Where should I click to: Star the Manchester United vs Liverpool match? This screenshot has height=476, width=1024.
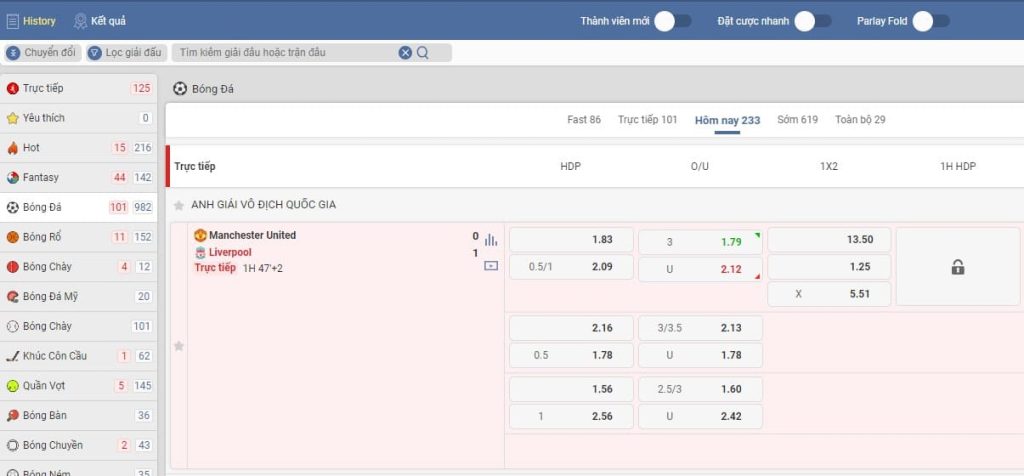tap(179, 346)
